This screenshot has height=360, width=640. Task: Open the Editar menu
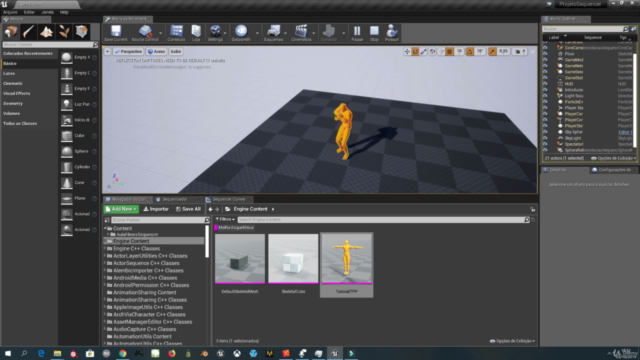(x=29, y=12)
